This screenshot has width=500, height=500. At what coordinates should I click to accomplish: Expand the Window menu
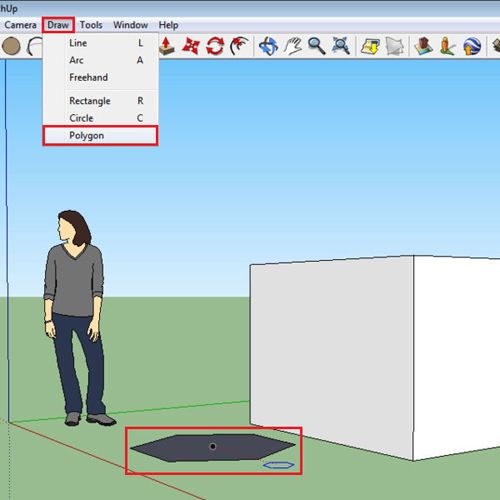(130, 25)
